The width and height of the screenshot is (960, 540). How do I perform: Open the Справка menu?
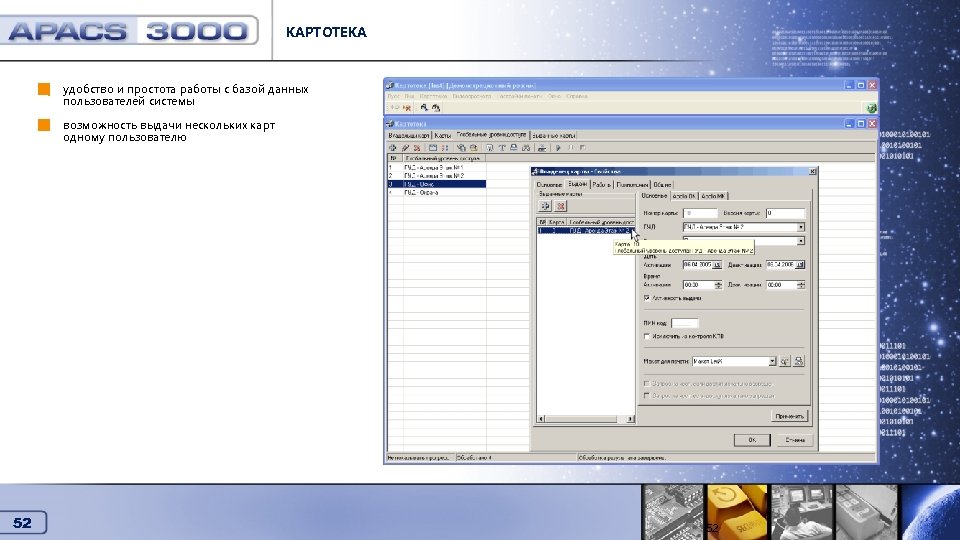coord(576,96)
